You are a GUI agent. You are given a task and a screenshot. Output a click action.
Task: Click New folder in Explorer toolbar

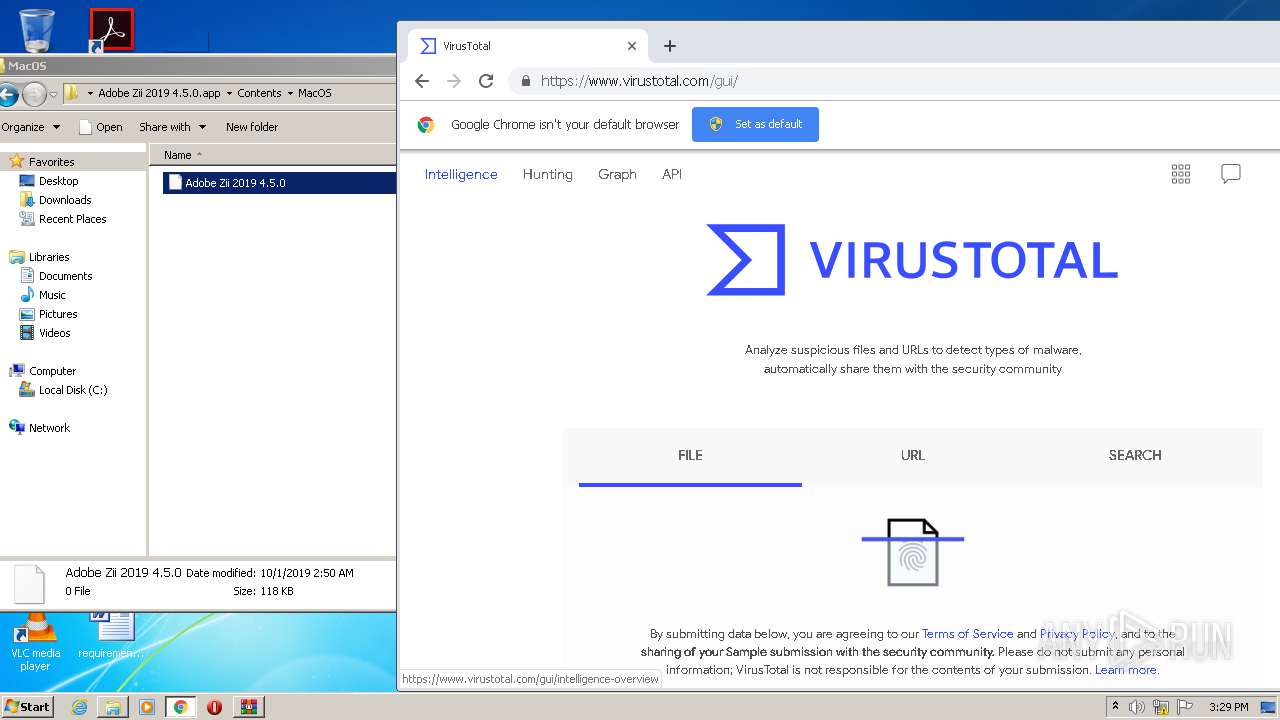(x=252, y=127)
